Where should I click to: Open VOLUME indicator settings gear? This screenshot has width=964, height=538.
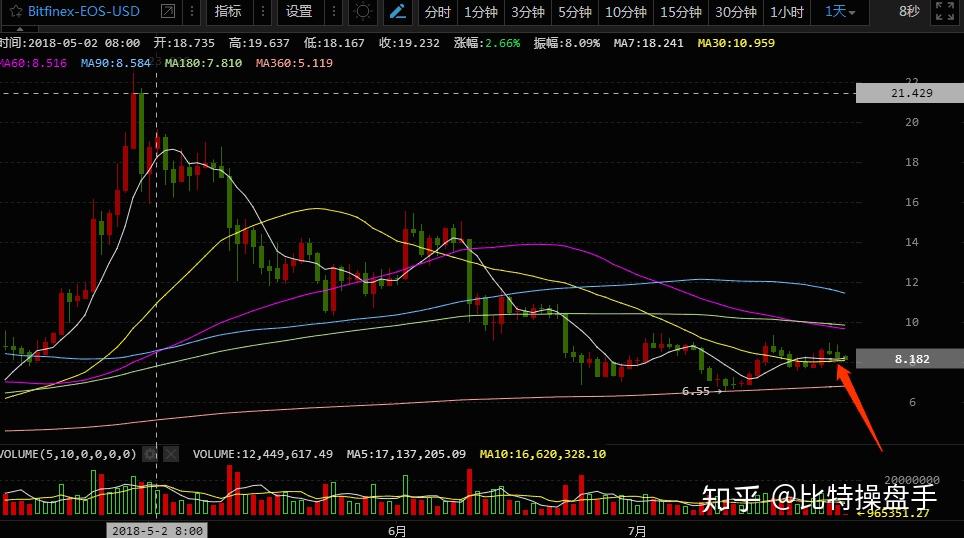(x=150, y=454)
